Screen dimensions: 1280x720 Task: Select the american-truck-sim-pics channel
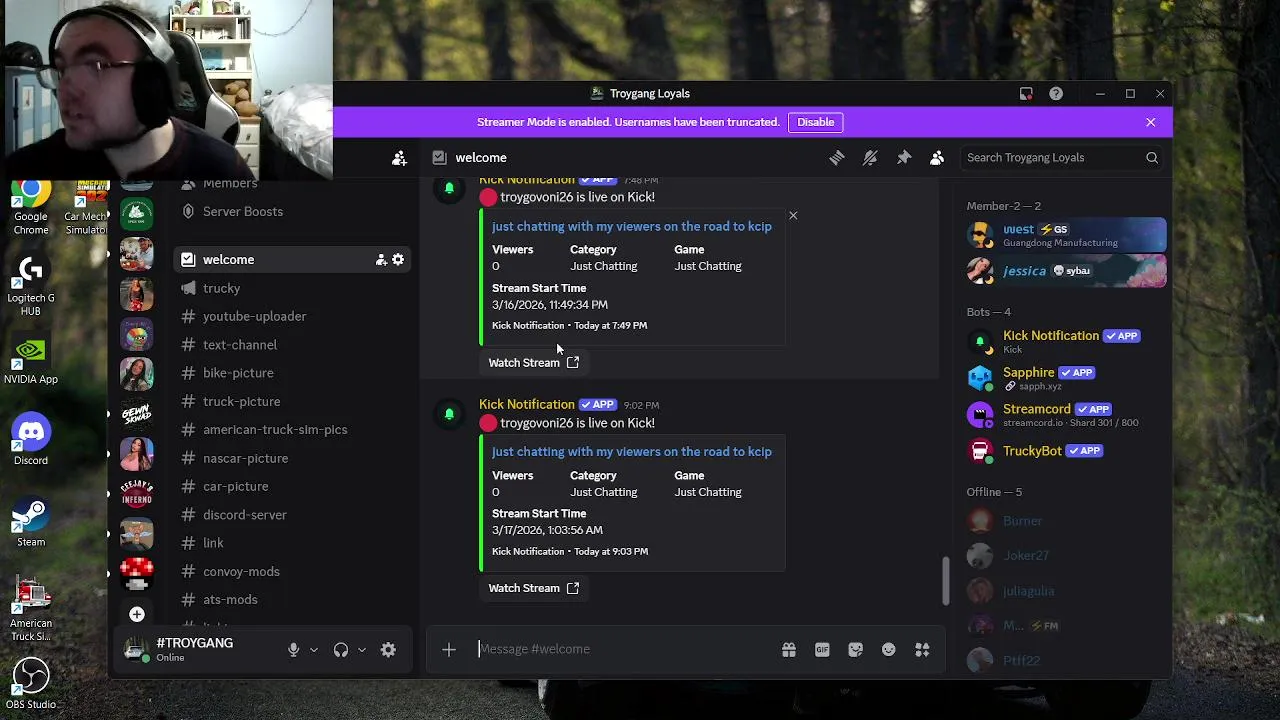pyautogui.click(x=290, y=430)
